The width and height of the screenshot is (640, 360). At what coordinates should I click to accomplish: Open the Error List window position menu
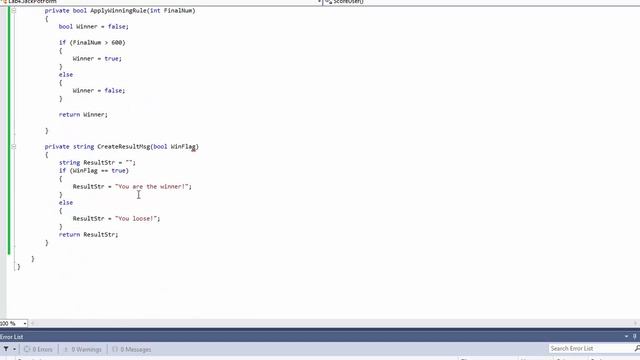[x=626, y=336]
